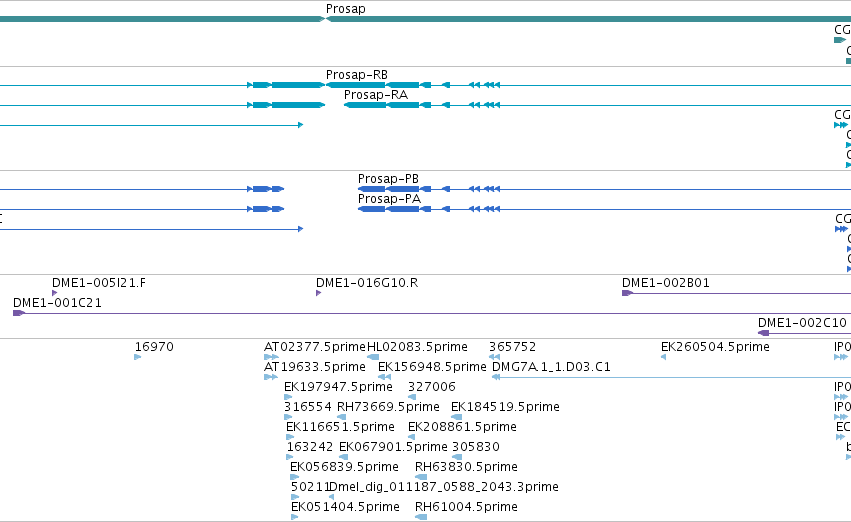Select the 327006 feature label
This screenshot has width=851, height=522.
click(x=431, y=387)
